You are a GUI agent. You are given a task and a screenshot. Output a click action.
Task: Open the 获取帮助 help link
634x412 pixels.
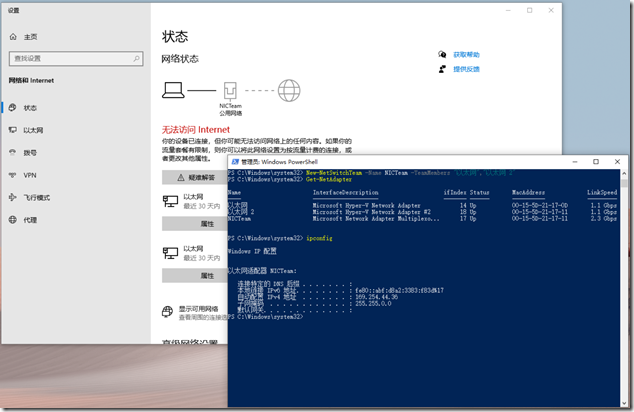click(466, 55)
